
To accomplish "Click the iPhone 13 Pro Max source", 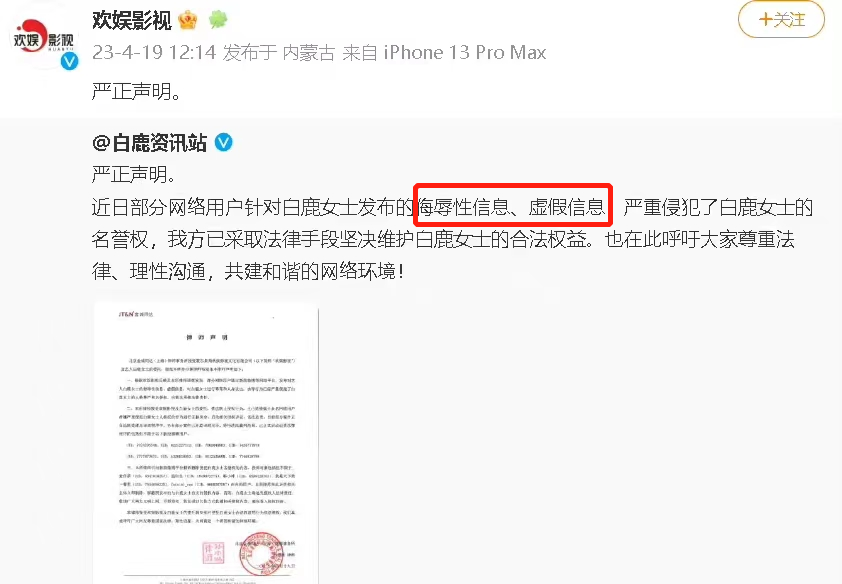I will tap(464, 53).
